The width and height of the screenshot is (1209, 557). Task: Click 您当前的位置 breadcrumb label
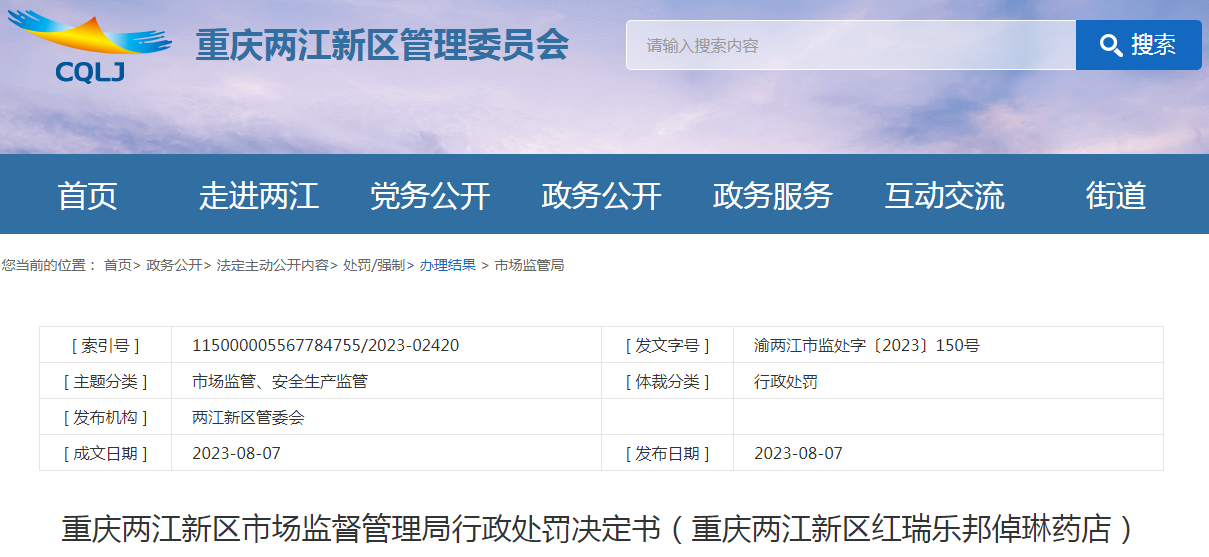click(48, 265)
